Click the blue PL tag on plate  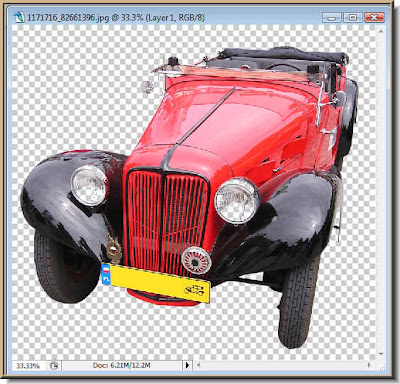point(106,274)
